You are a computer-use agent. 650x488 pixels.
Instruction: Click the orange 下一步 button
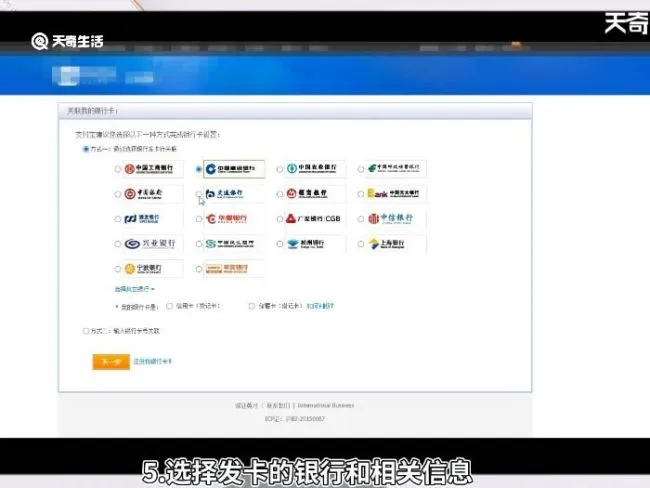click(111, 362)
